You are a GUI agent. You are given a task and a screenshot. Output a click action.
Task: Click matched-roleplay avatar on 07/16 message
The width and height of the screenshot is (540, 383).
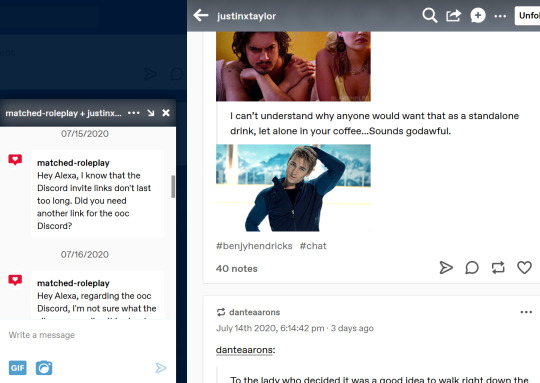pyautogui.click(x=15, y=280)
